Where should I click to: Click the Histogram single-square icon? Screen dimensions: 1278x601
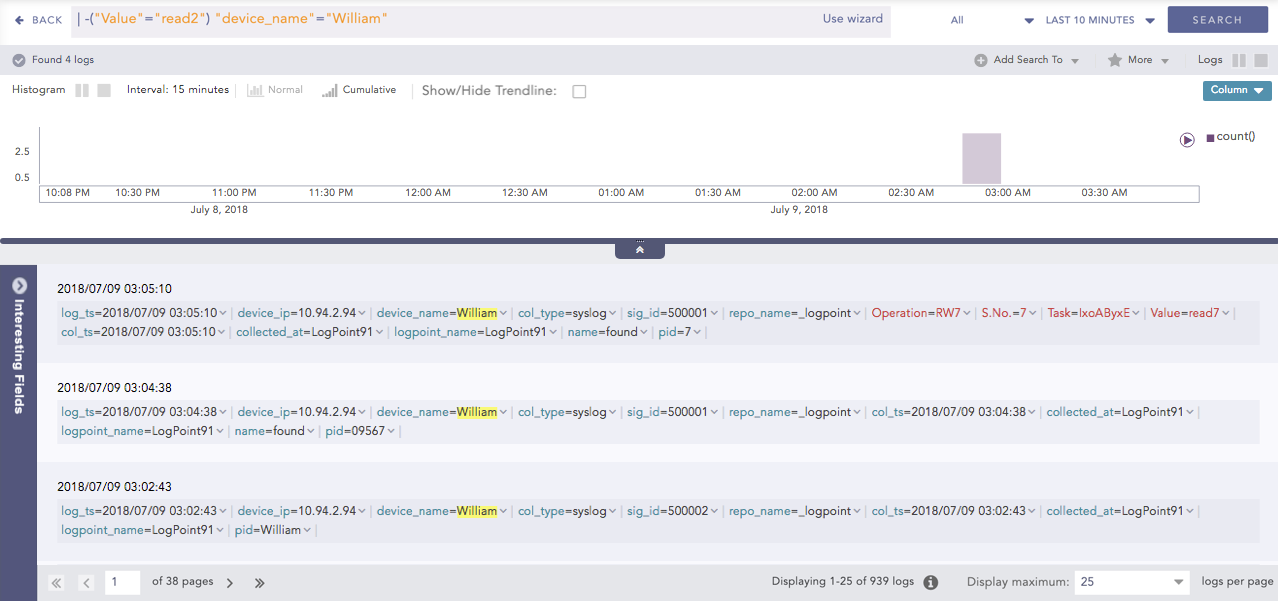(104, 90)
